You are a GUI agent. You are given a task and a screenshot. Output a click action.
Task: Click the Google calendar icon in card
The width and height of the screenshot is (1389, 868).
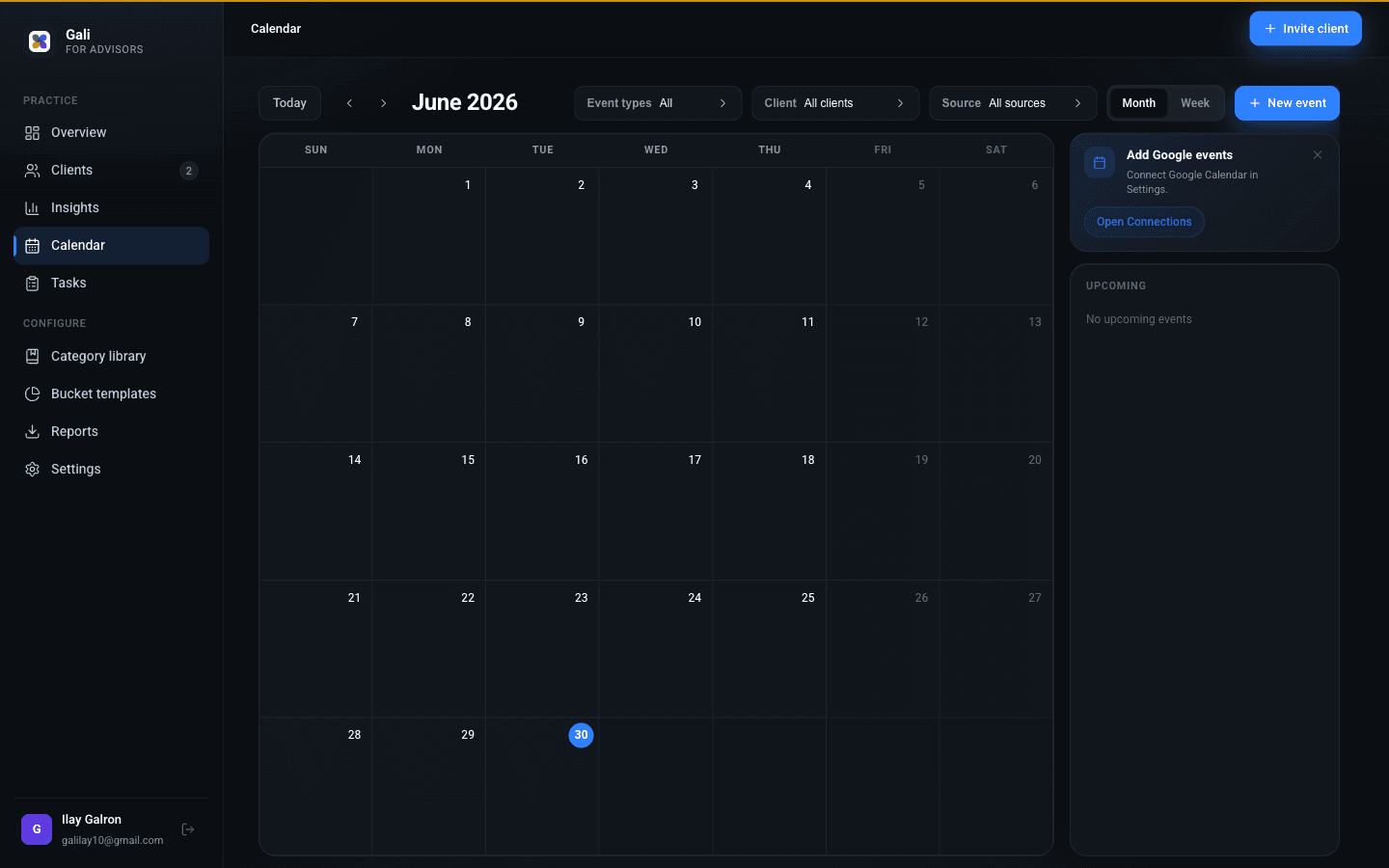click(1100, 163)
